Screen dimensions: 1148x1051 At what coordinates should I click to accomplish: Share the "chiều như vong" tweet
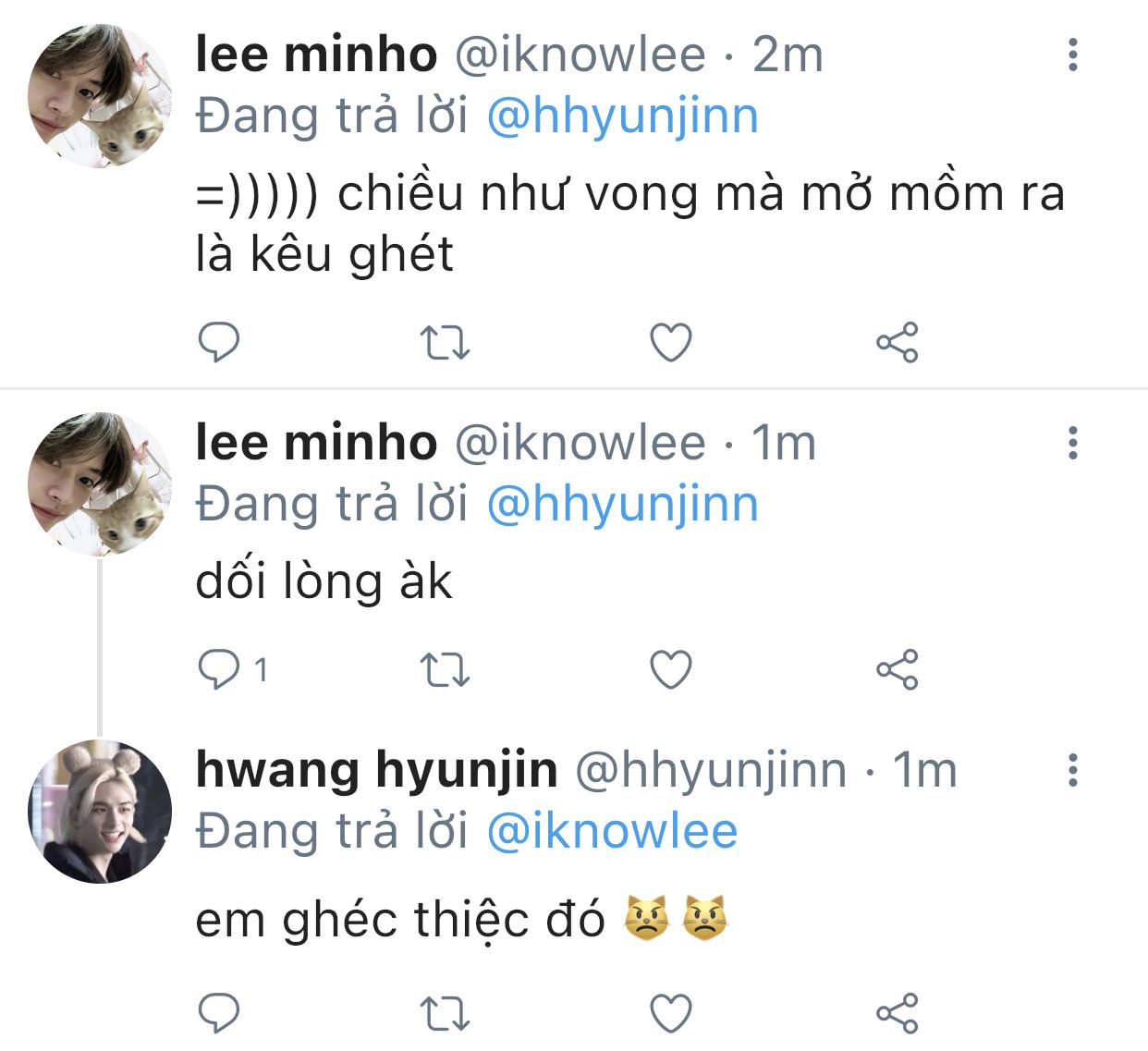(897, 343)
